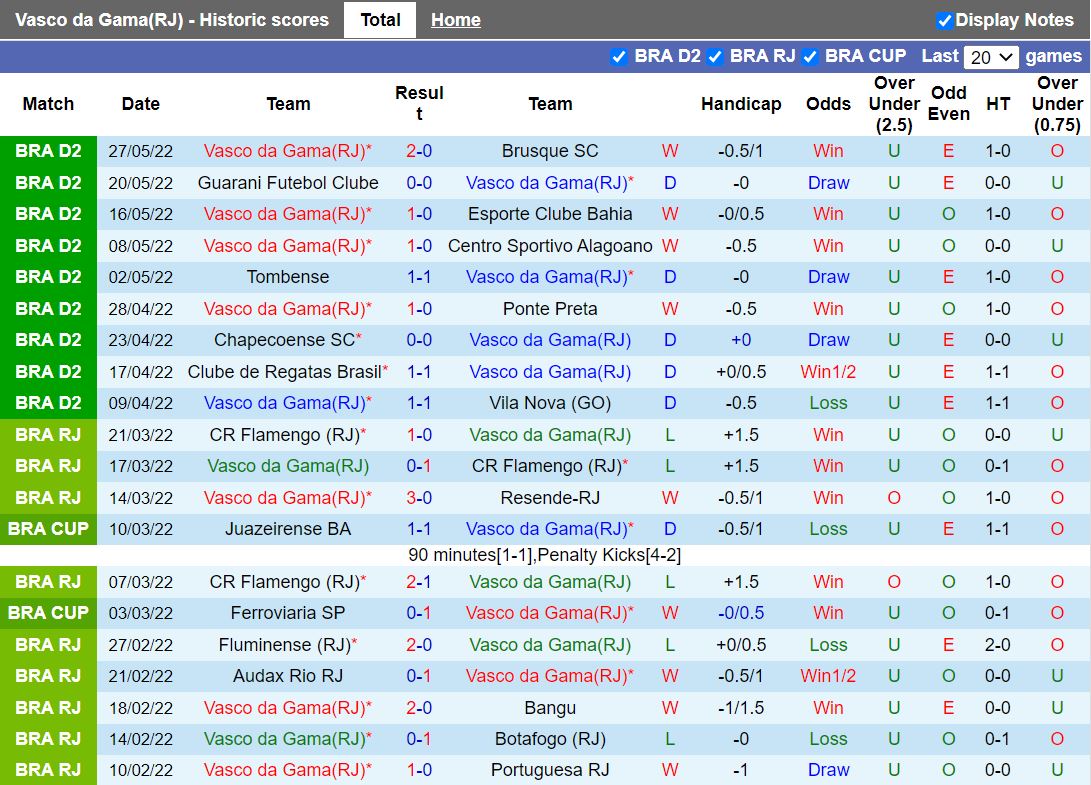The width and height of the screenshot is (1091, 785).
Task: Toggle the BRA D2 league filter checkbox
Action: point(620,57)
